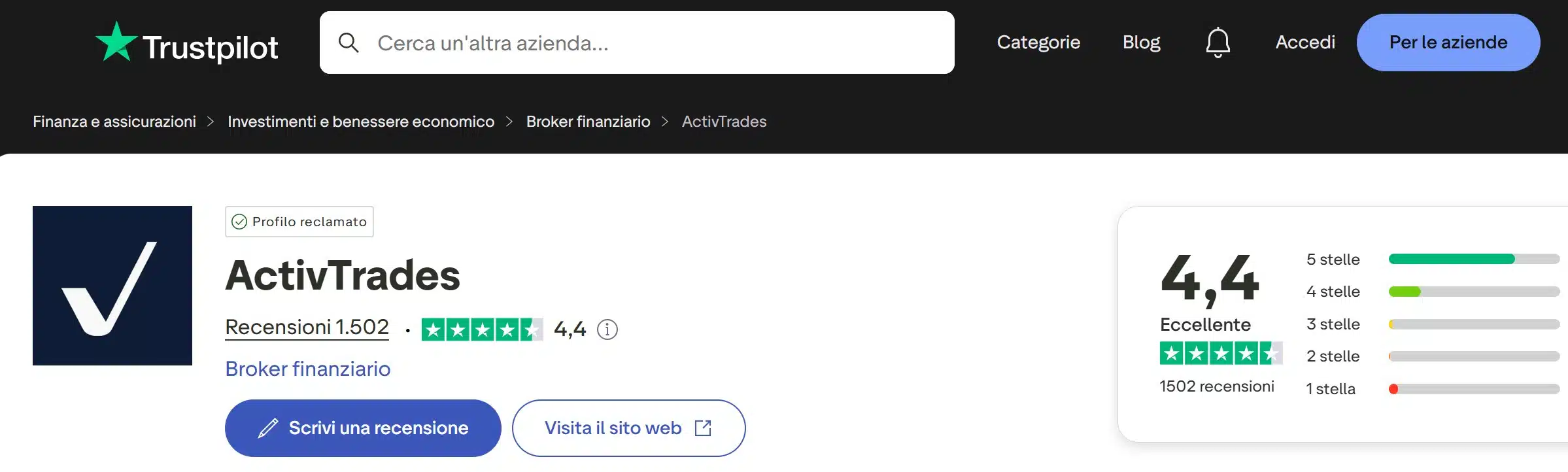Open the Recensioni 1.502 link
1568x472 pixels.
pos(307,327)
